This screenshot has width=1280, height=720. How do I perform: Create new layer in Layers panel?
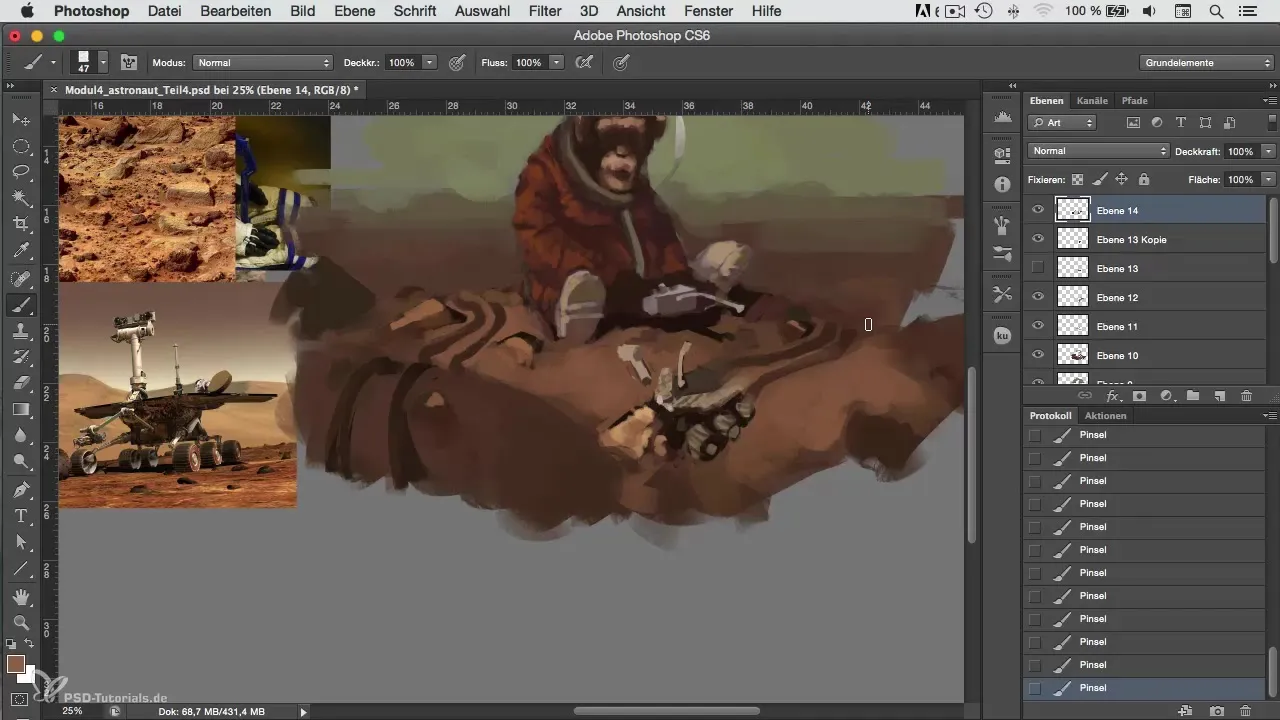click(x=1220, y=396)
